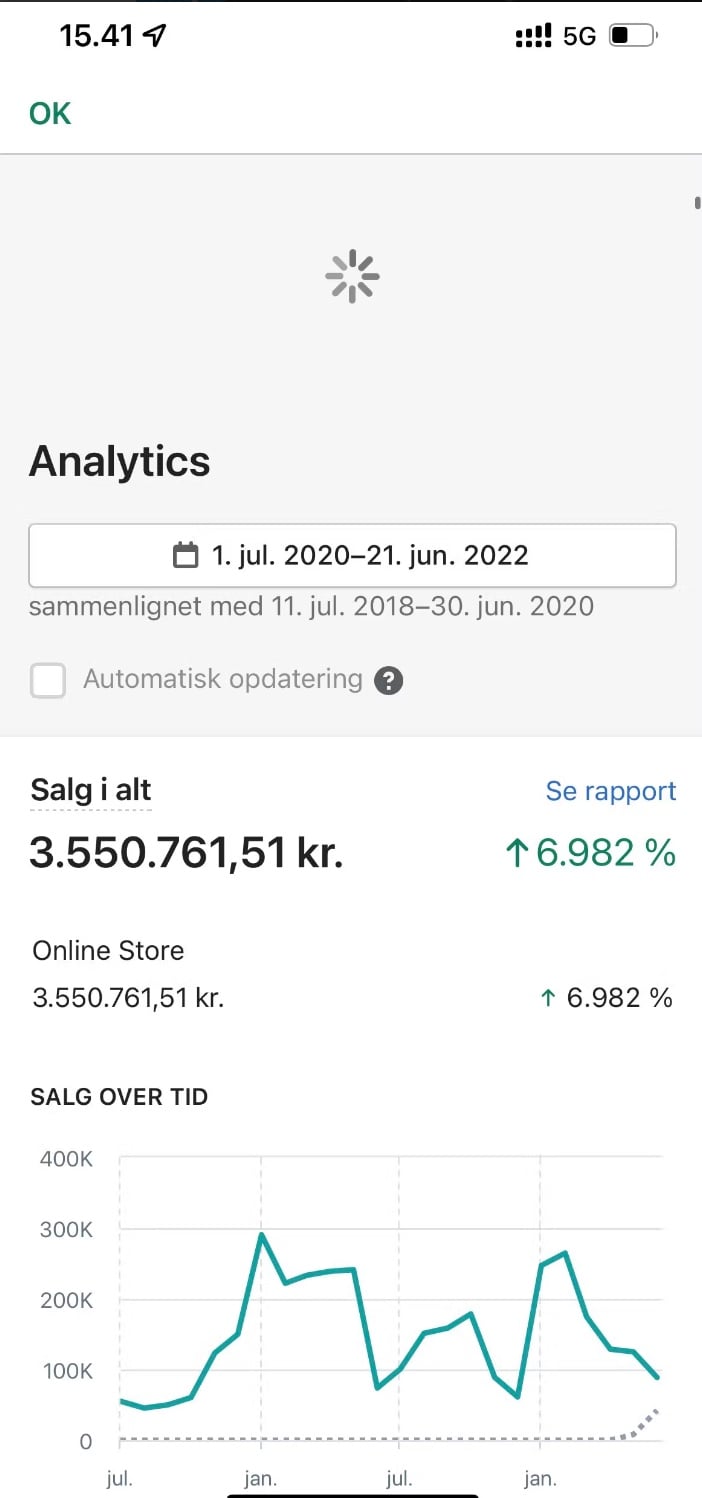
Task: Tap the sales chart peak near first jan.
Action: [x=261, y=1235]
